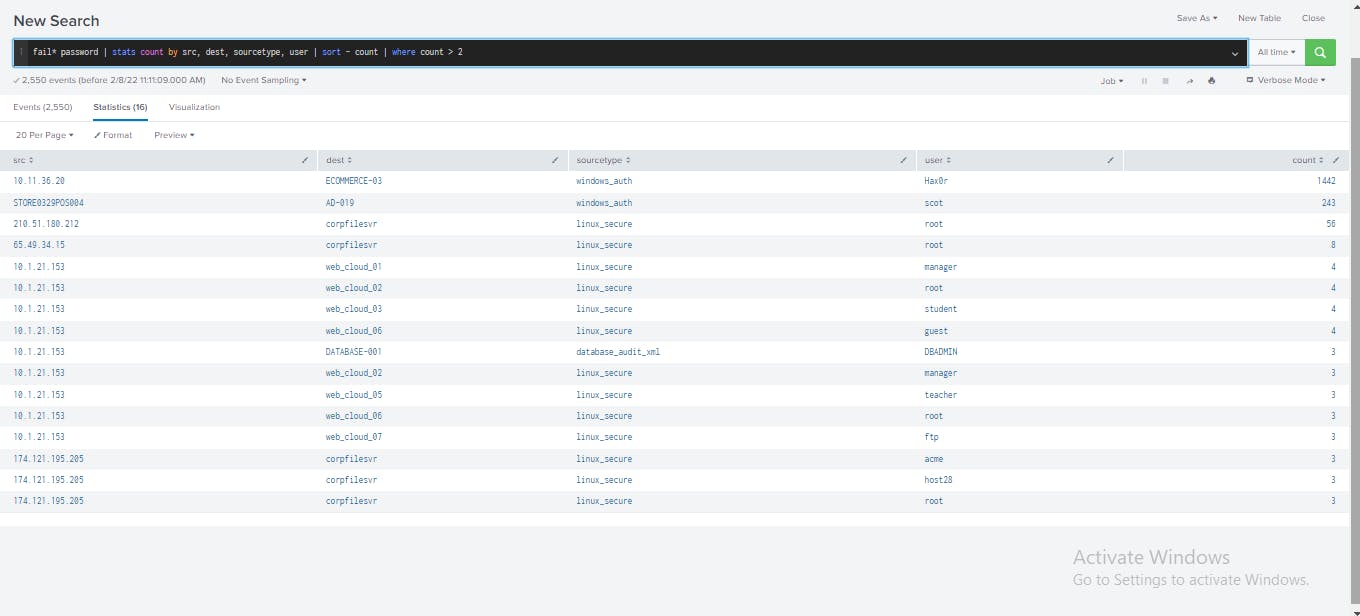Screen dimensions: 1360x616
Task: Click the user value scot
Action: pos(934,203)
